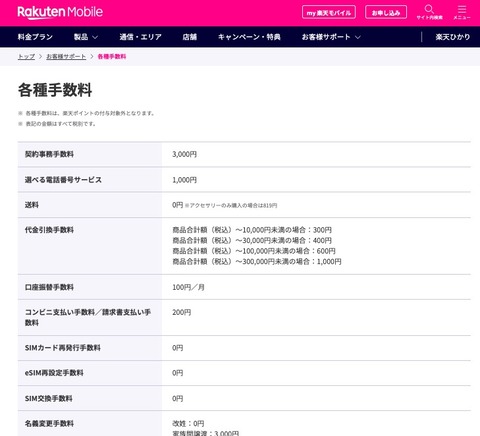This screenshot has height=436, width=480.
Task: Expand the 製品 dropdown chevron
Action: click(95, 37)
